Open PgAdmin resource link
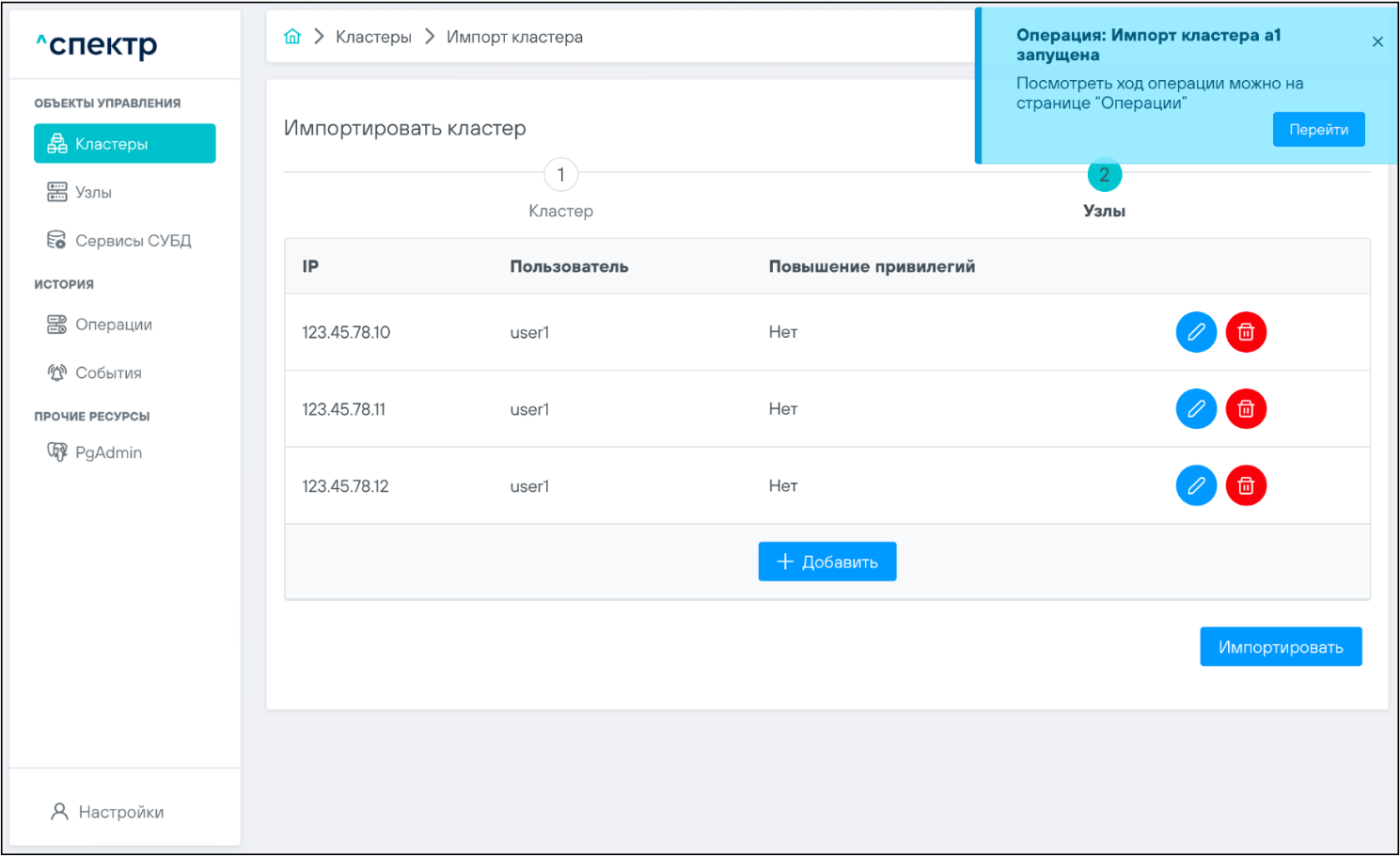This screenshot has width=1400, height=856. point(108,452)
